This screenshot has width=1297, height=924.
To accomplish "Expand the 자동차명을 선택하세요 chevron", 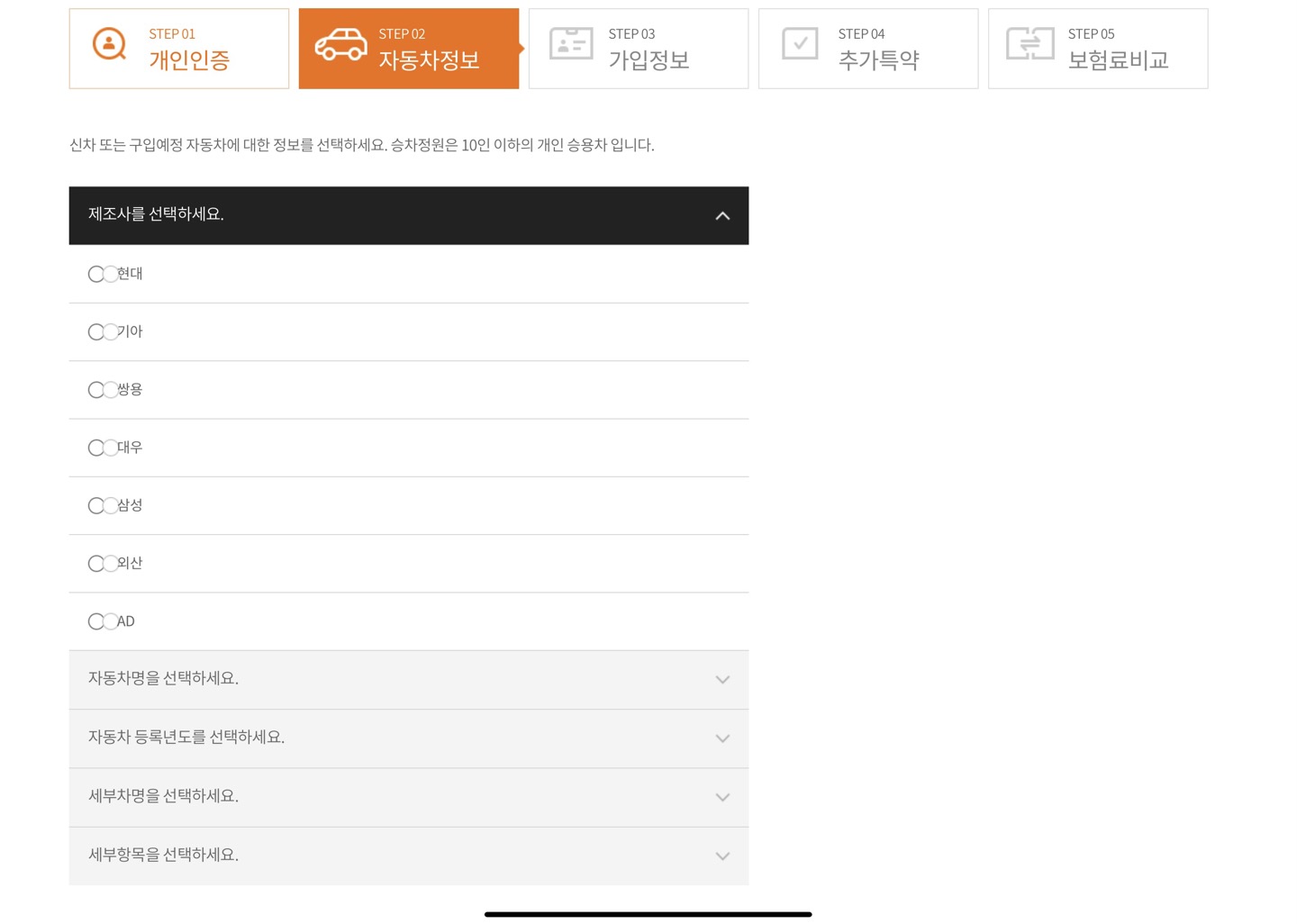I will pyautogui.click(x=722, y=680).
